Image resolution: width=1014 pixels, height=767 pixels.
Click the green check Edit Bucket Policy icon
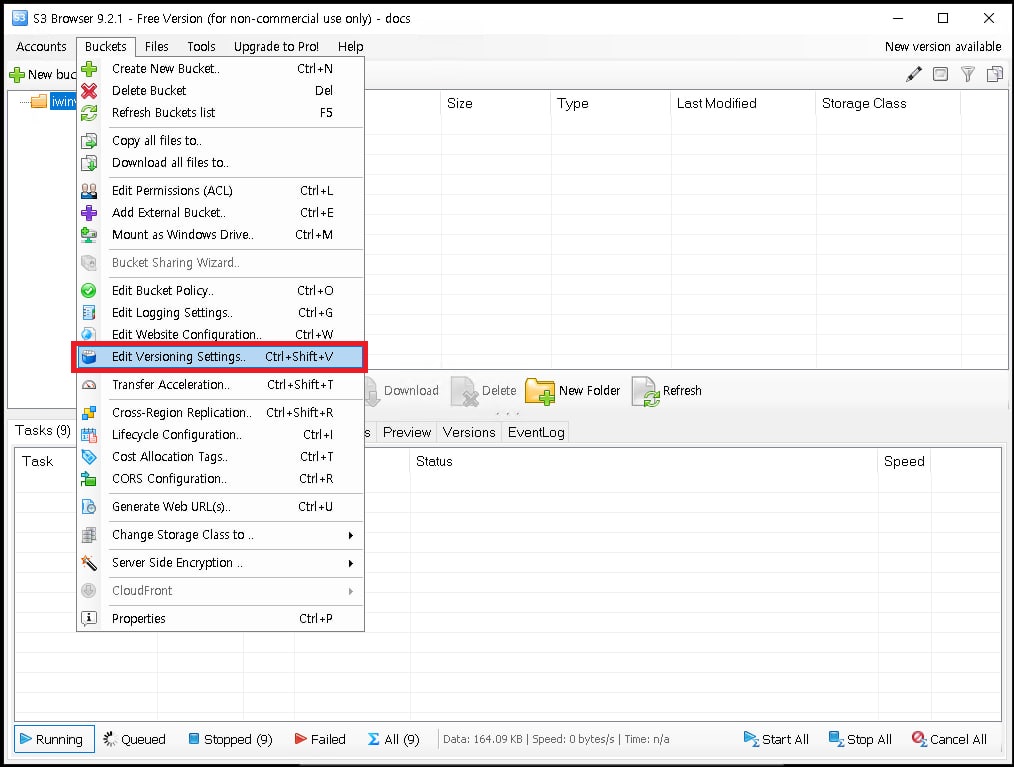tap(89, 291)
